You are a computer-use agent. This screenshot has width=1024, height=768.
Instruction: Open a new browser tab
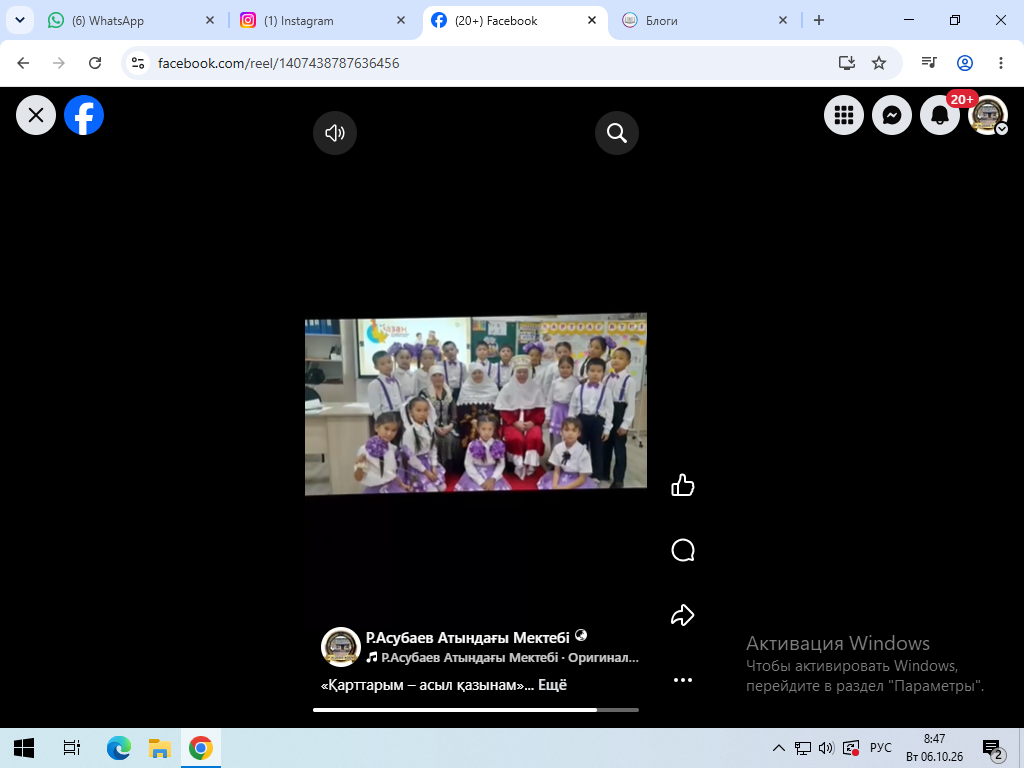point(819,21)
